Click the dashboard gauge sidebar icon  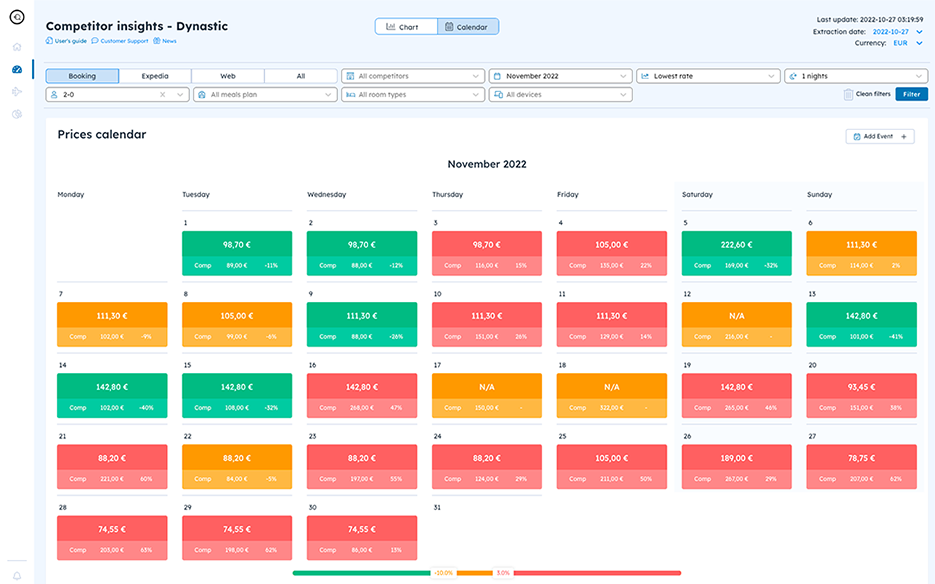click(16, 69)
